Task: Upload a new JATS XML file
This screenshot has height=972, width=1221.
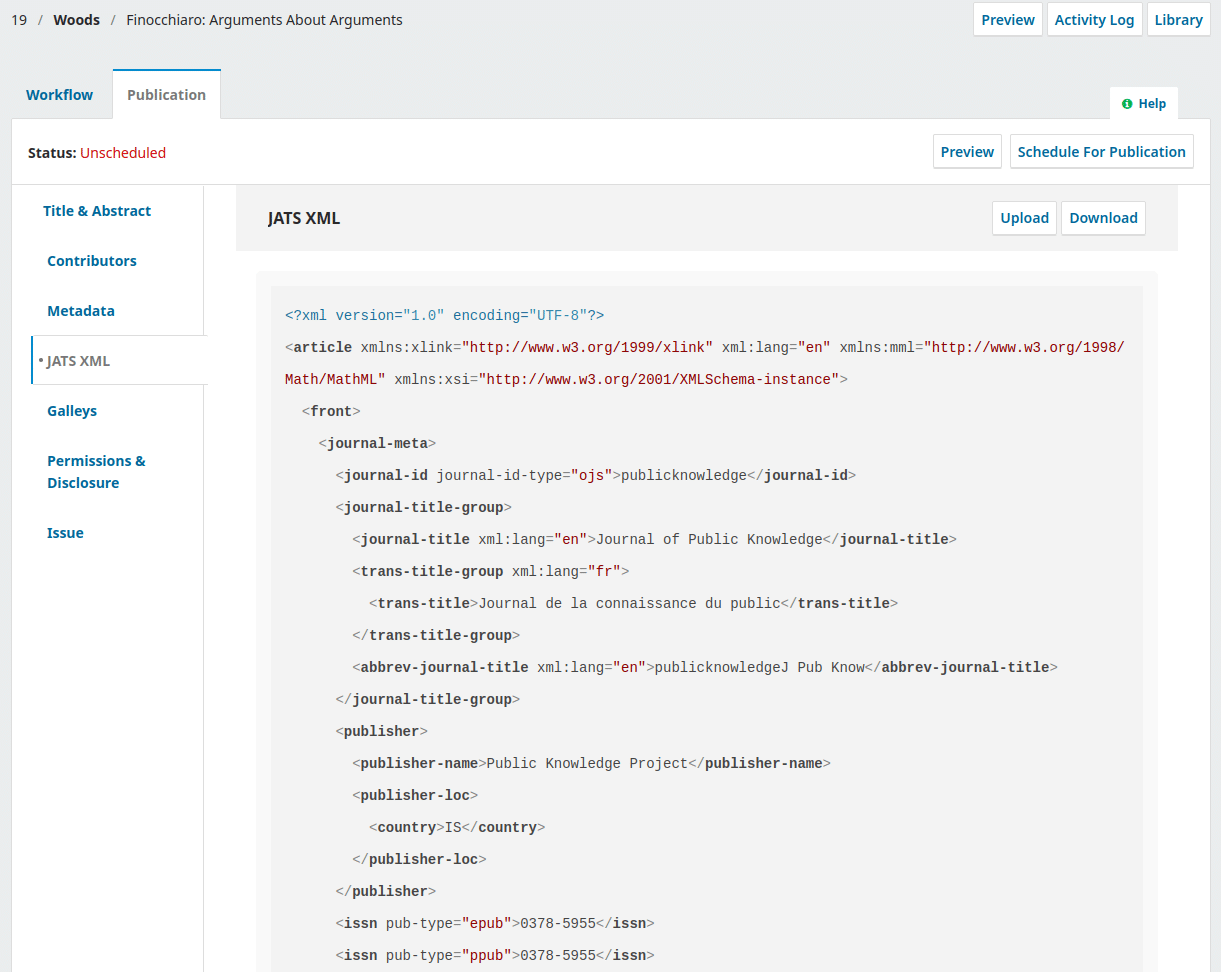Action: (x=1024, y=218)
